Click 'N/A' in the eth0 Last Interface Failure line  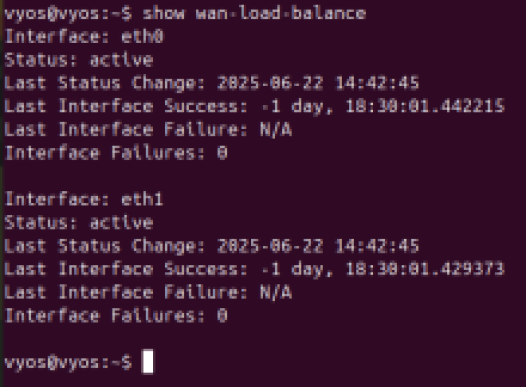pyautogui.click(x=276, y=129)
